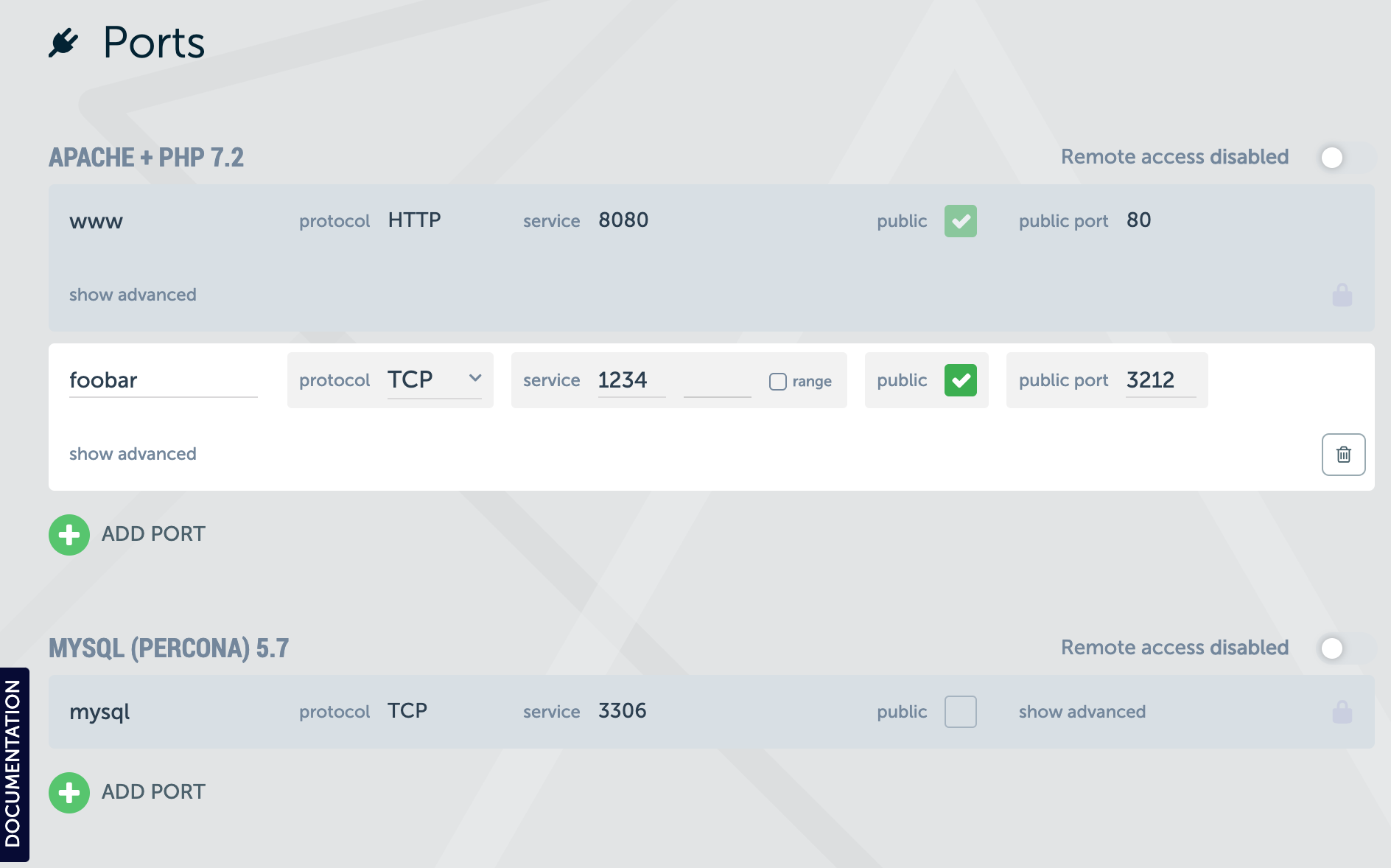Delete the foobar port with trash icon
The image size is (1391, 868).
pyautogui.click(x=1343, y=455)
